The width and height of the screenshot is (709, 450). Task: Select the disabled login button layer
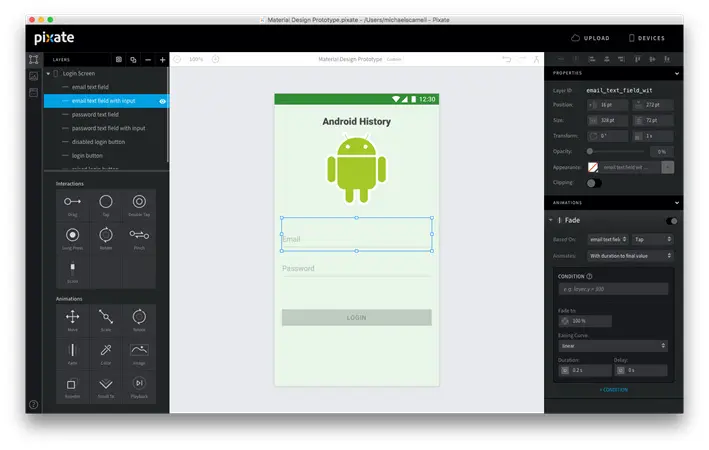[98, 142]
